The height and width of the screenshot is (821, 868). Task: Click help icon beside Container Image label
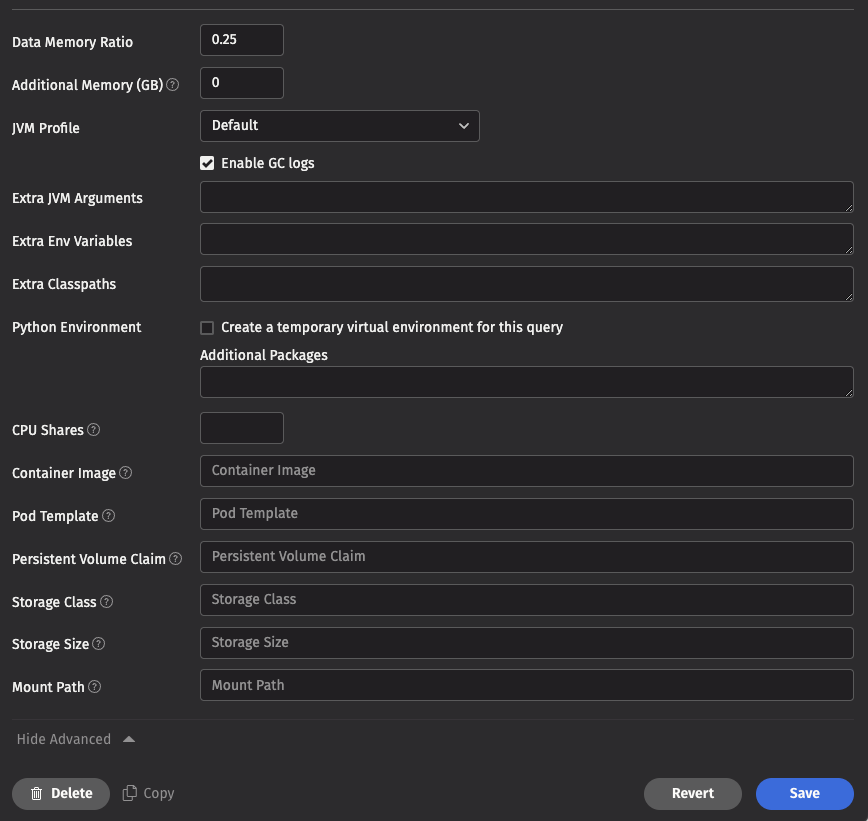click(126, 473)
